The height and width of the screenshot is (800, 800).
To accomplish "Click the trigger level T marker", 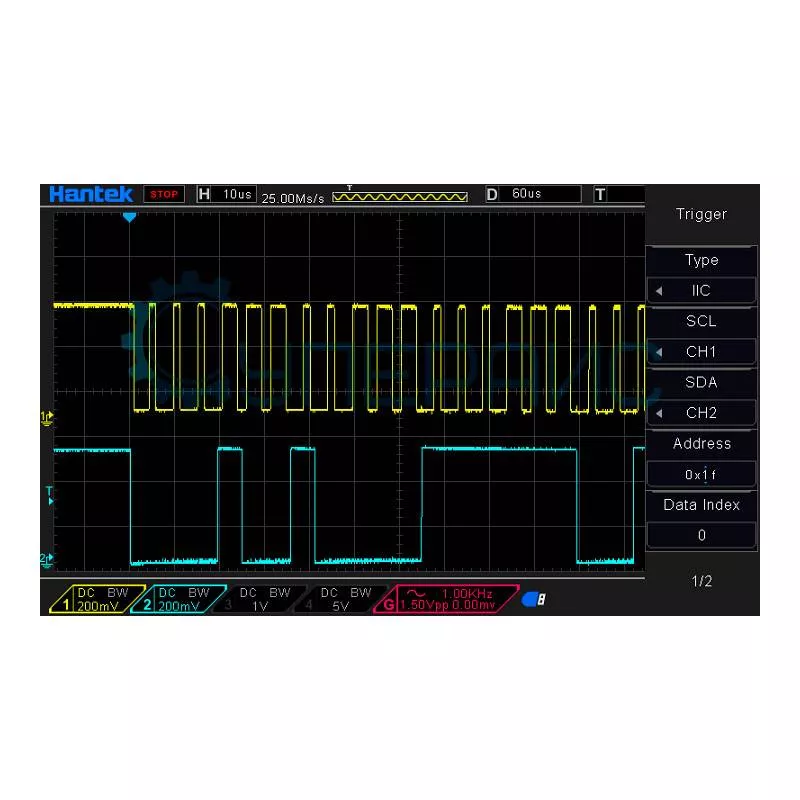I will (47, 492).
